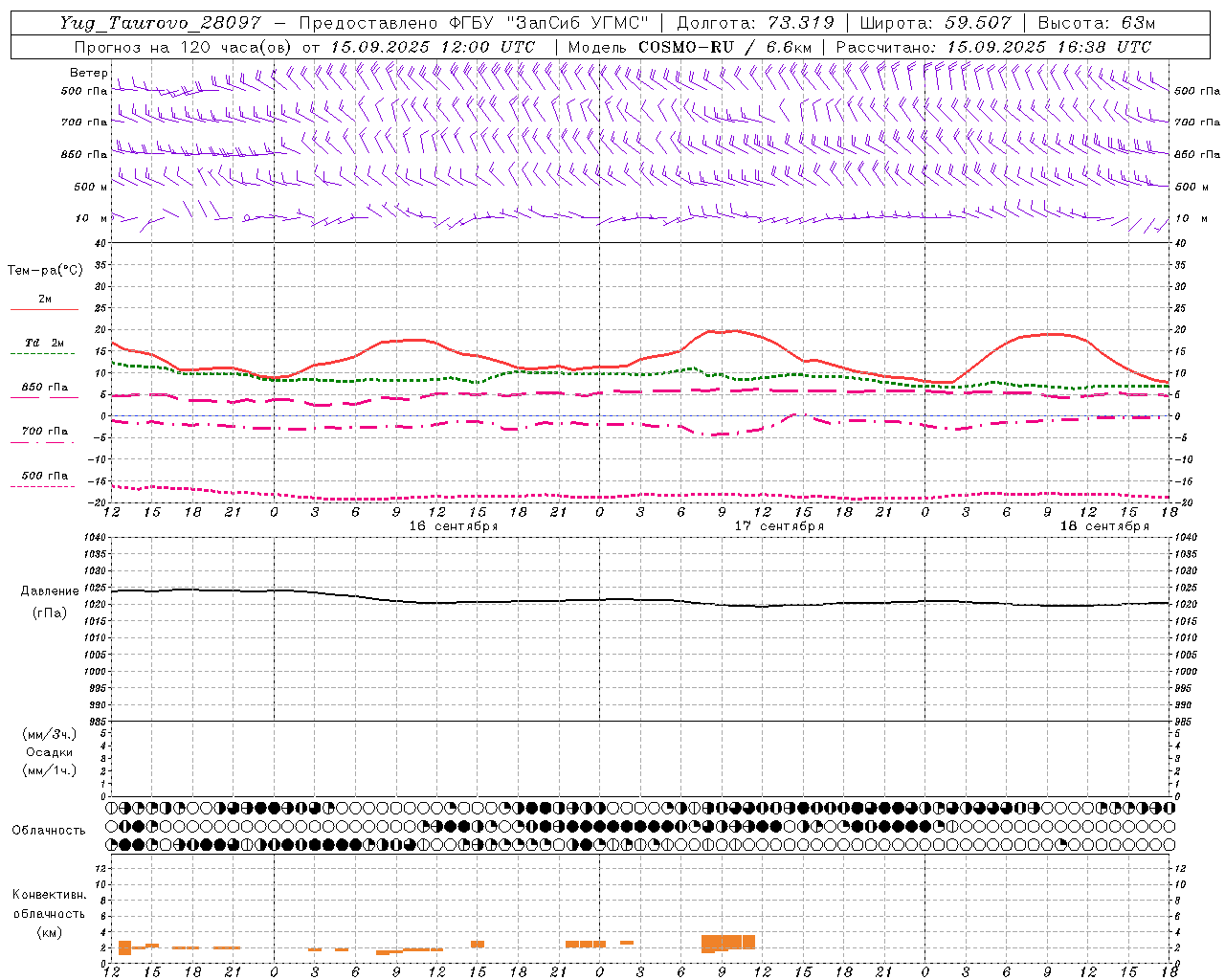The height and width of the screenshot is (980, 1225).
Task: Click the Высота: 63м label
Action: (x=1097, y=23)
